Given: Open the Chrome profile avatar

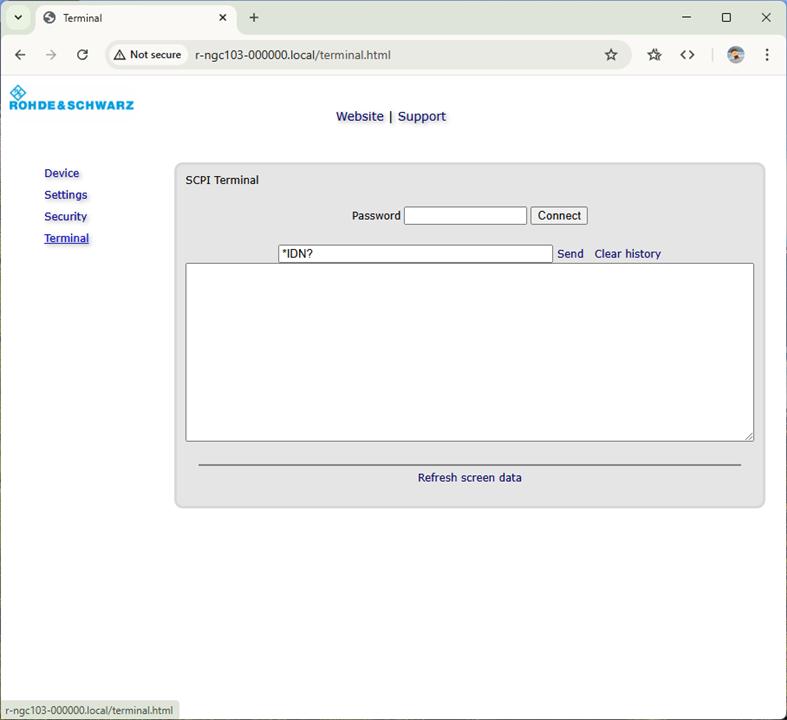Looking at the screenshot, I should 736,55.
